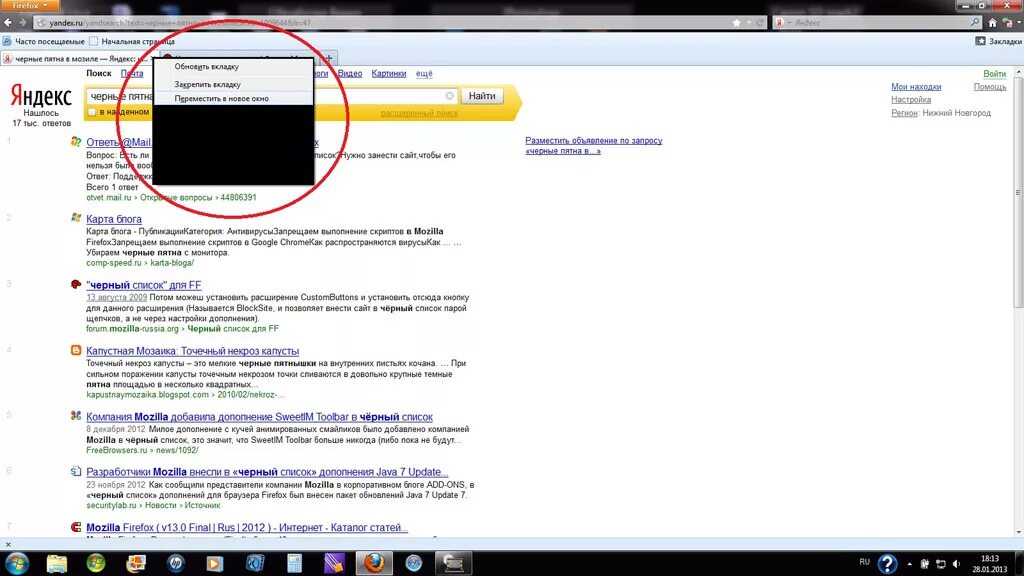Open 'Мои находки' link
1024x576 pixels.
click(916, 87)
